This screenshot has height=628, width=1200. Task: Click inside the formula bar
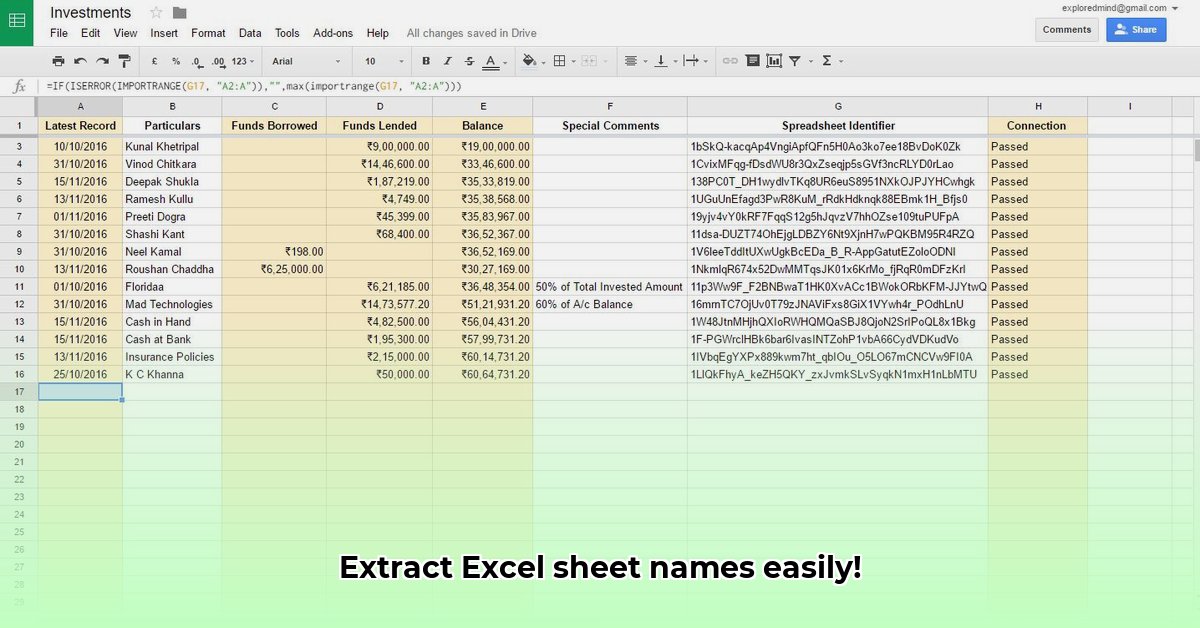[x=600, y=86]
